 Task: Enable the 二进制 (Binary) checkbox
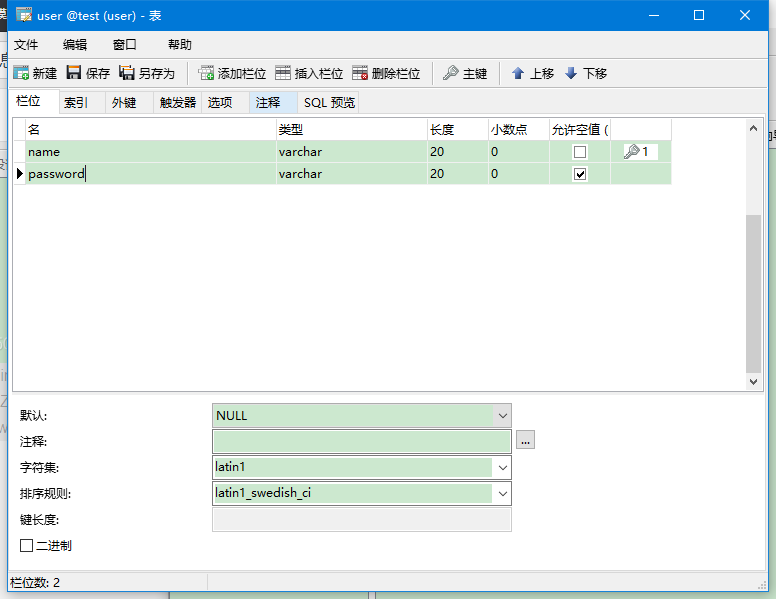[26, 546]
